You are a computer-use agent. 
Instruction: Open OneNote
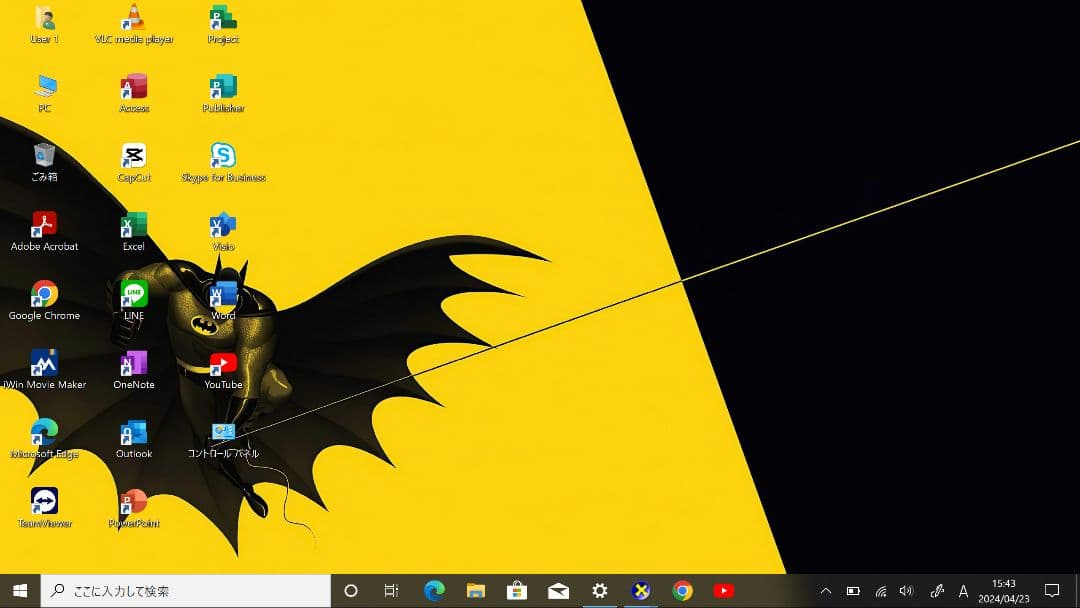[133, 362]
